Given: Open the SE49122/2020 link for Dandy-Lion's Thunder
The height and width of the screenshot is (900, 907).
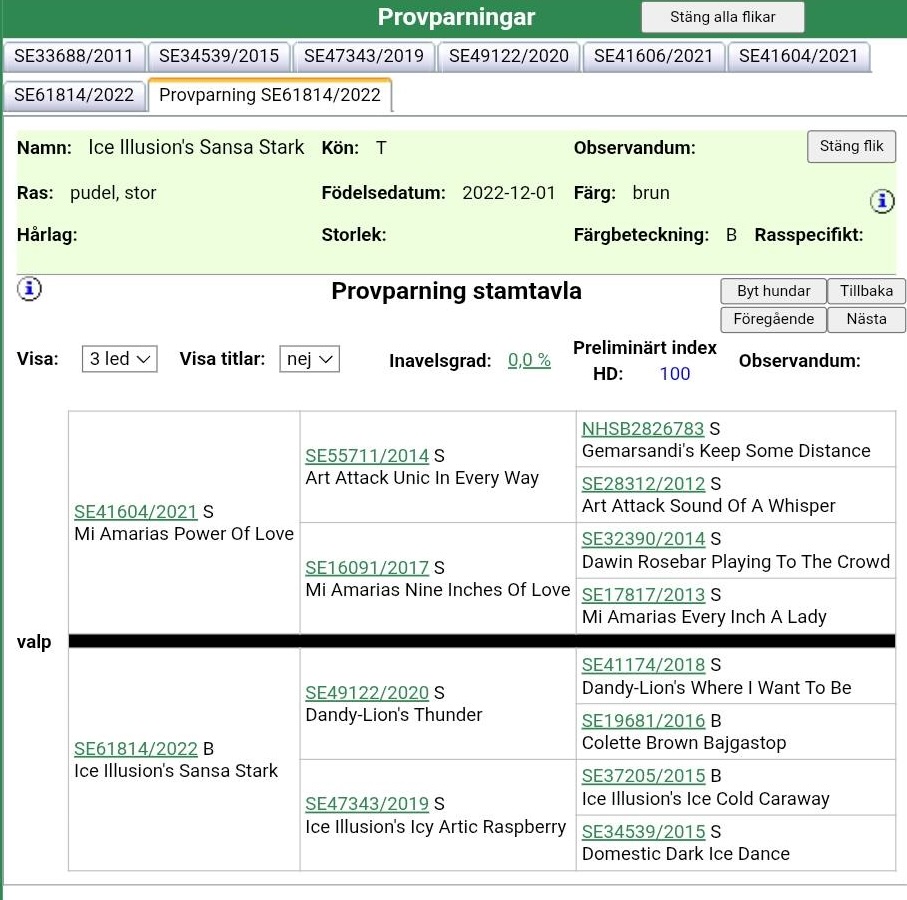Looking at the screenshot, I should (367, 693).
